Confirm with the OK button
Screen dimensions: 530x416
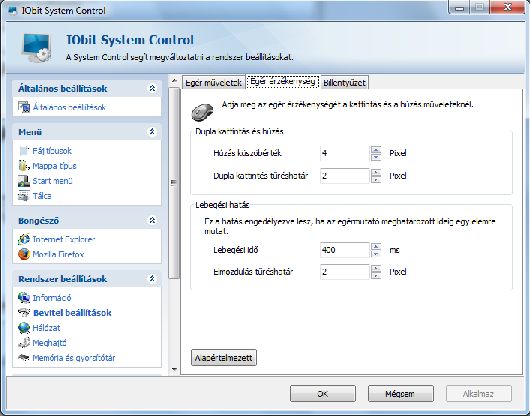click(x=323, y=394)
